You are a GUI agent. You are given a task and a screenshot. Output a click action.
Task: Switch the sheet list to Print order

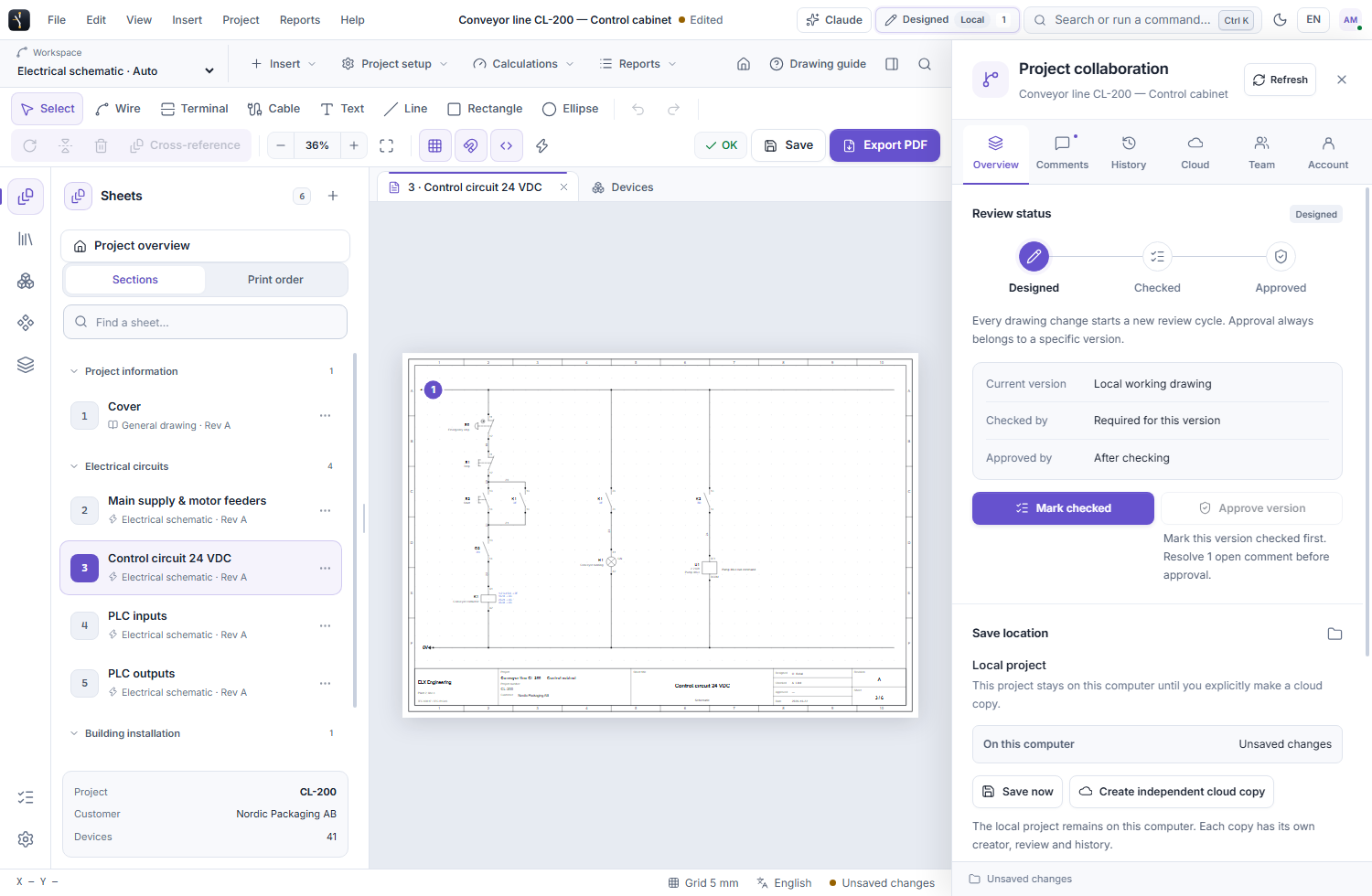coord(275,280)
